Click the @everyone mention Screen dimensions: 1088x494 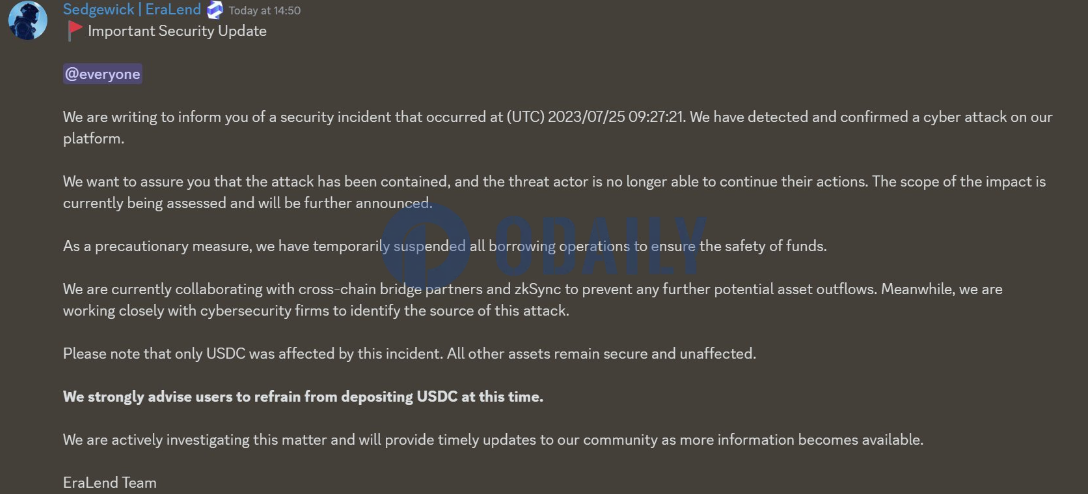[x=103, y=74]
